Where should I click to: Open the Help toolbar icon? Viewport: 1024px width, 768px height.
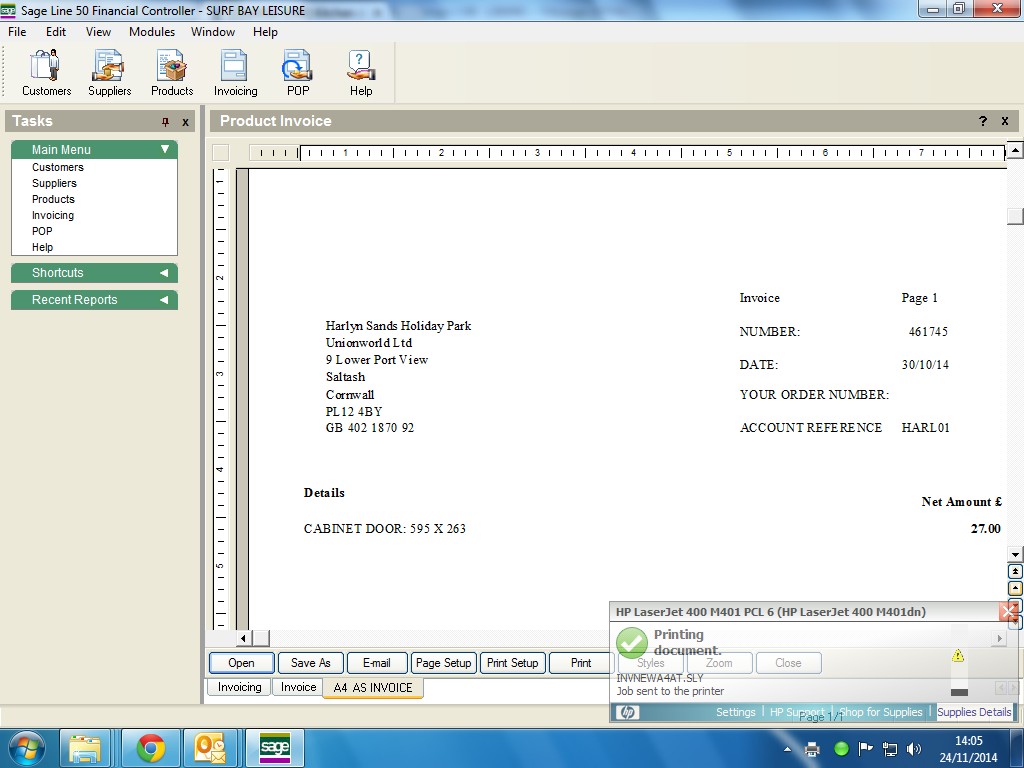coord(360,73)
